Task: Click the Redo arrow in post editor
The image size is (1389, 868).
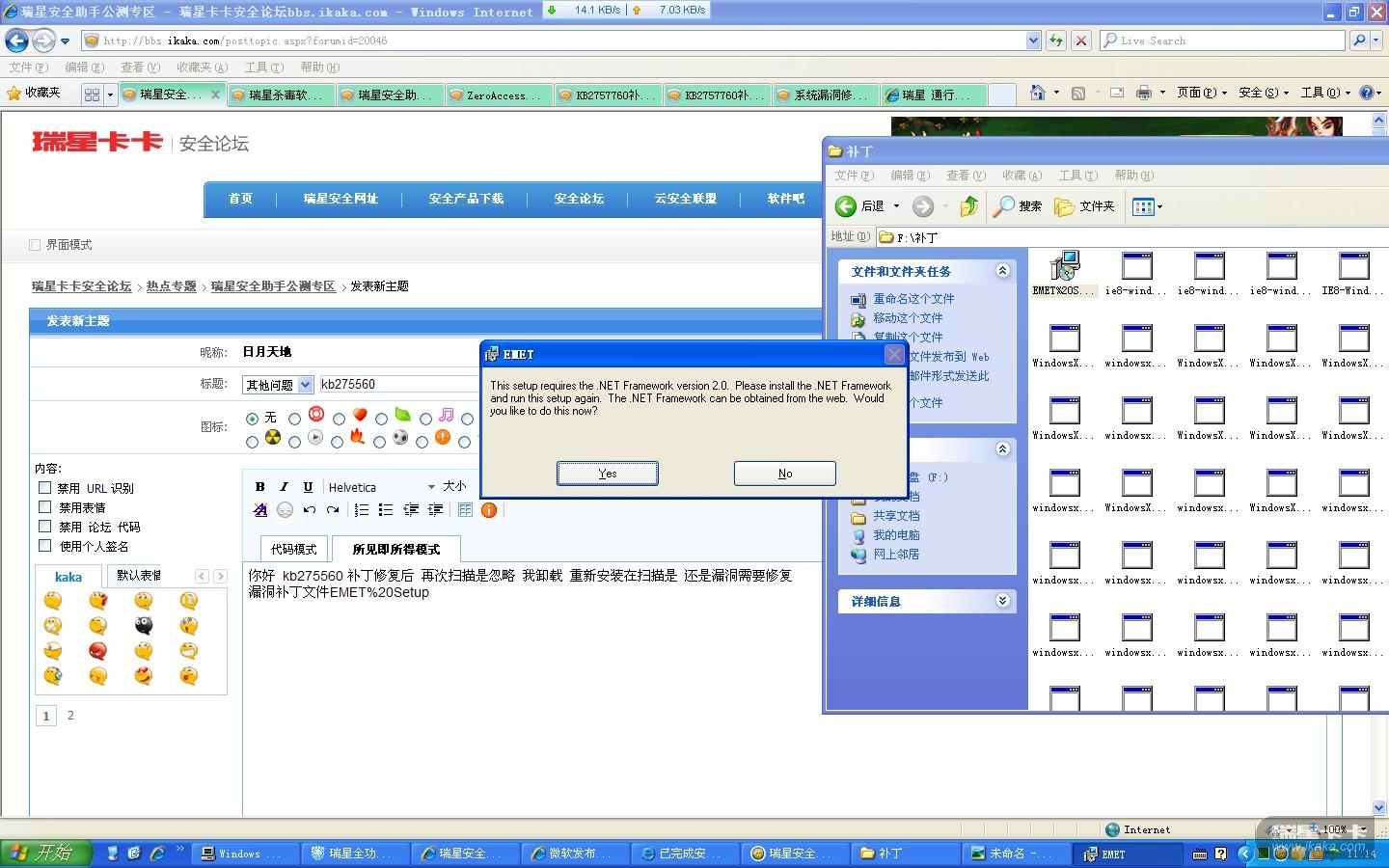Action: click(333, 510)
